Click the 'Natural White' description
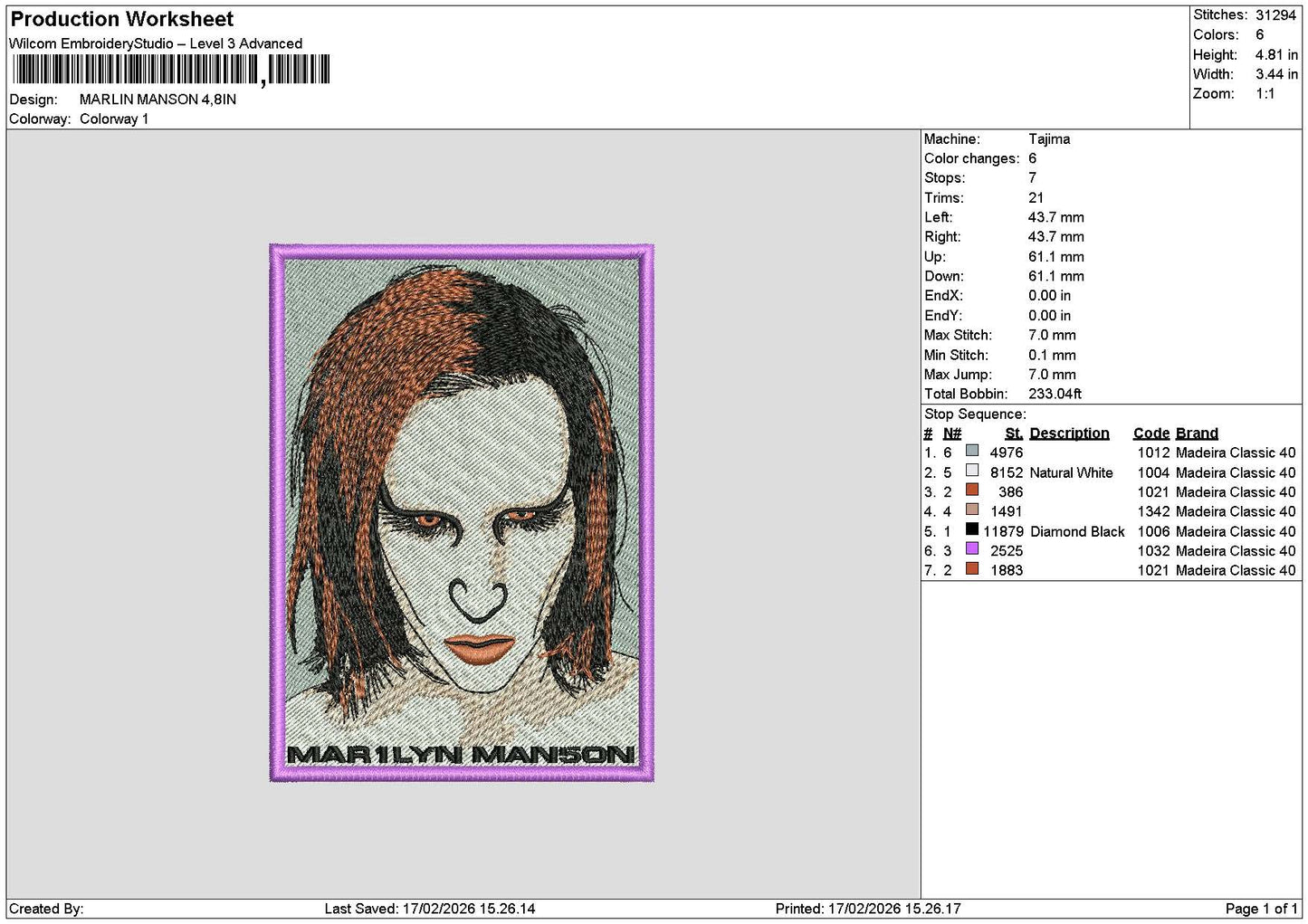This screenshot has width=1308, height=924. [x=1071, y=473]
